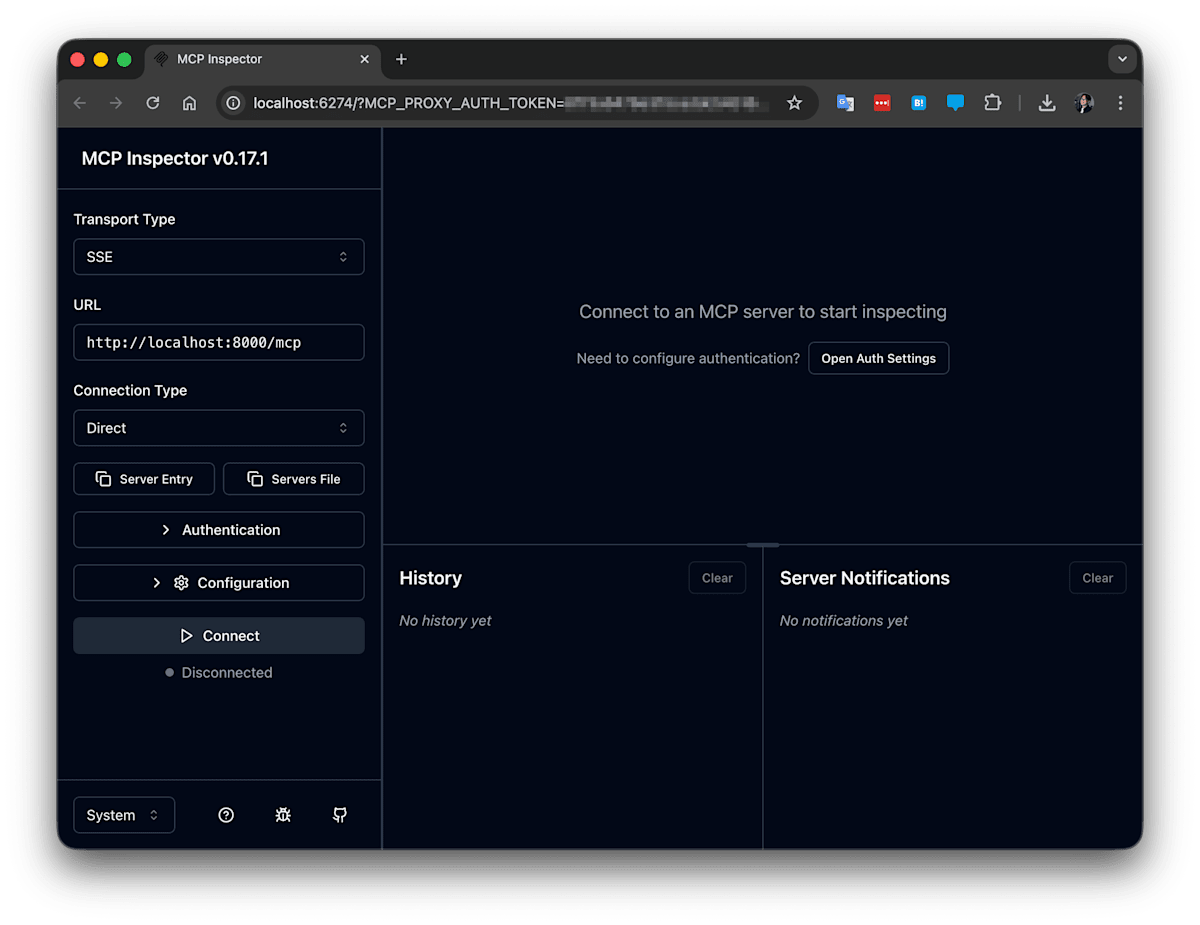Screen dimensions: 1200x925
Task: Expand the Authentication section
Action: pyautogui.click(x=219, y=530)
